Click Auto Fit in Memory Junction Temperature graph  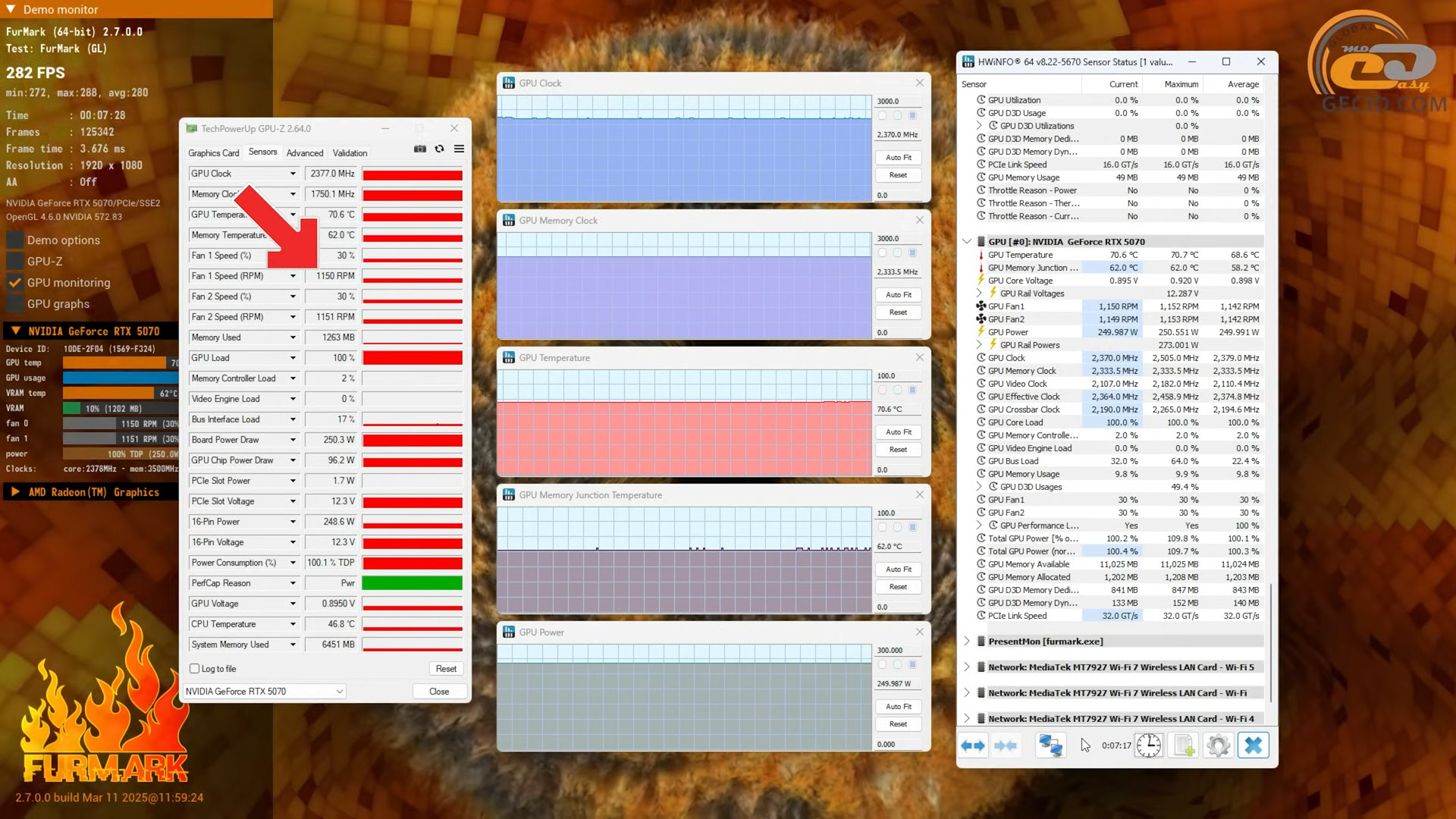(x=899, y=570)
